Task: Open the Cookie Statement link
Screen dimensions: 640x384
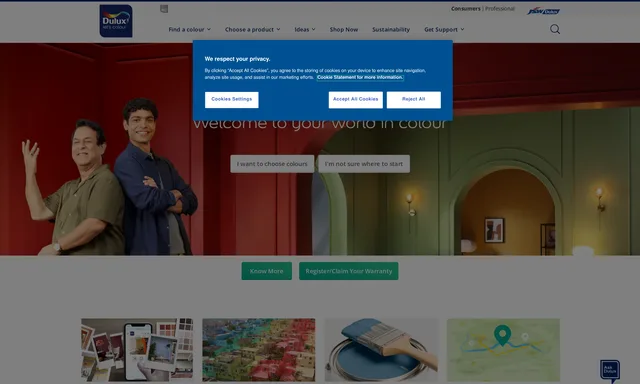Action: tap(360, 77)
